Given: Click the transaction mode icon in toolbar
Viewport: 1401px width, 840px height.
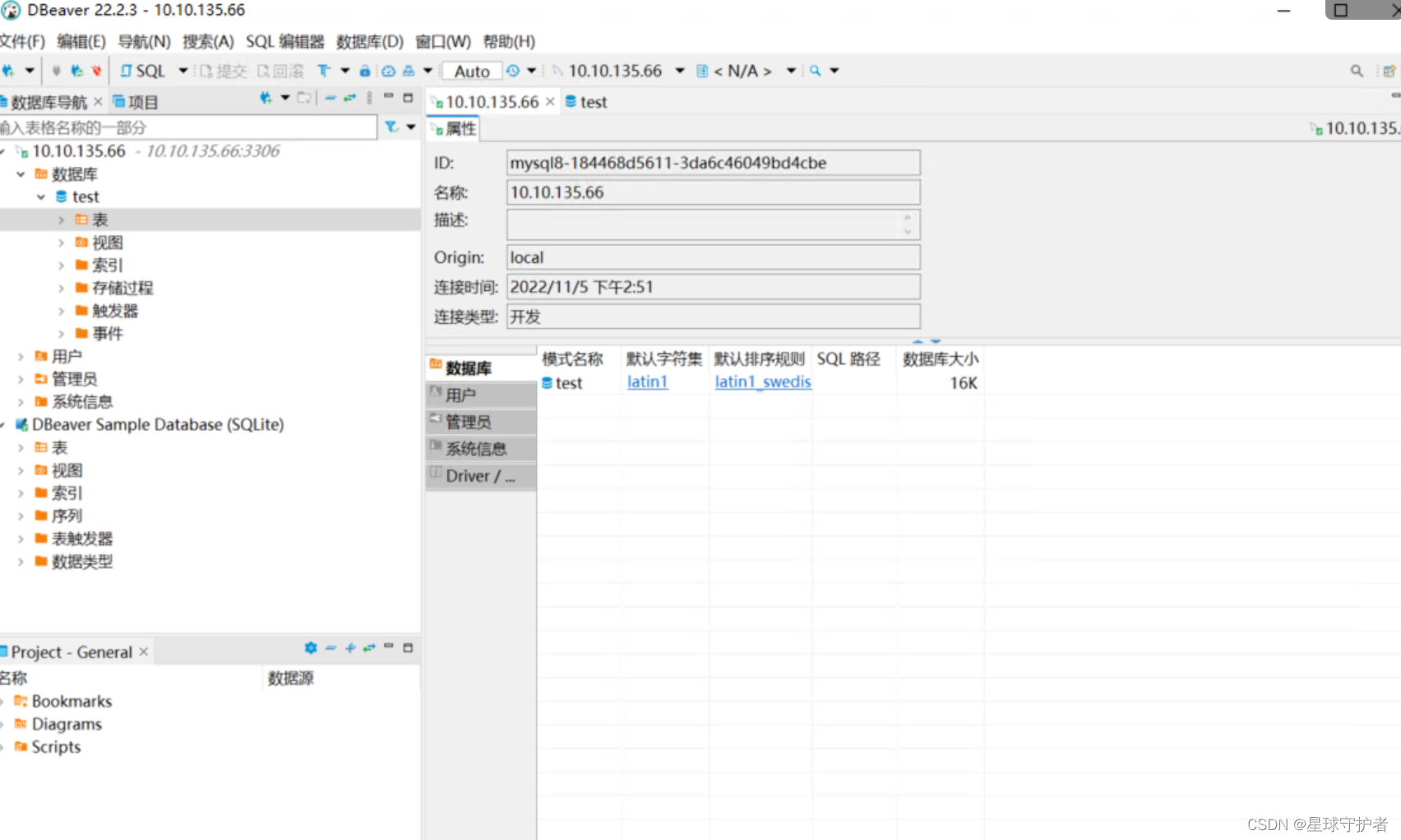Looking at the screenshot, I should pyautogui.click(x=324, y=71).
